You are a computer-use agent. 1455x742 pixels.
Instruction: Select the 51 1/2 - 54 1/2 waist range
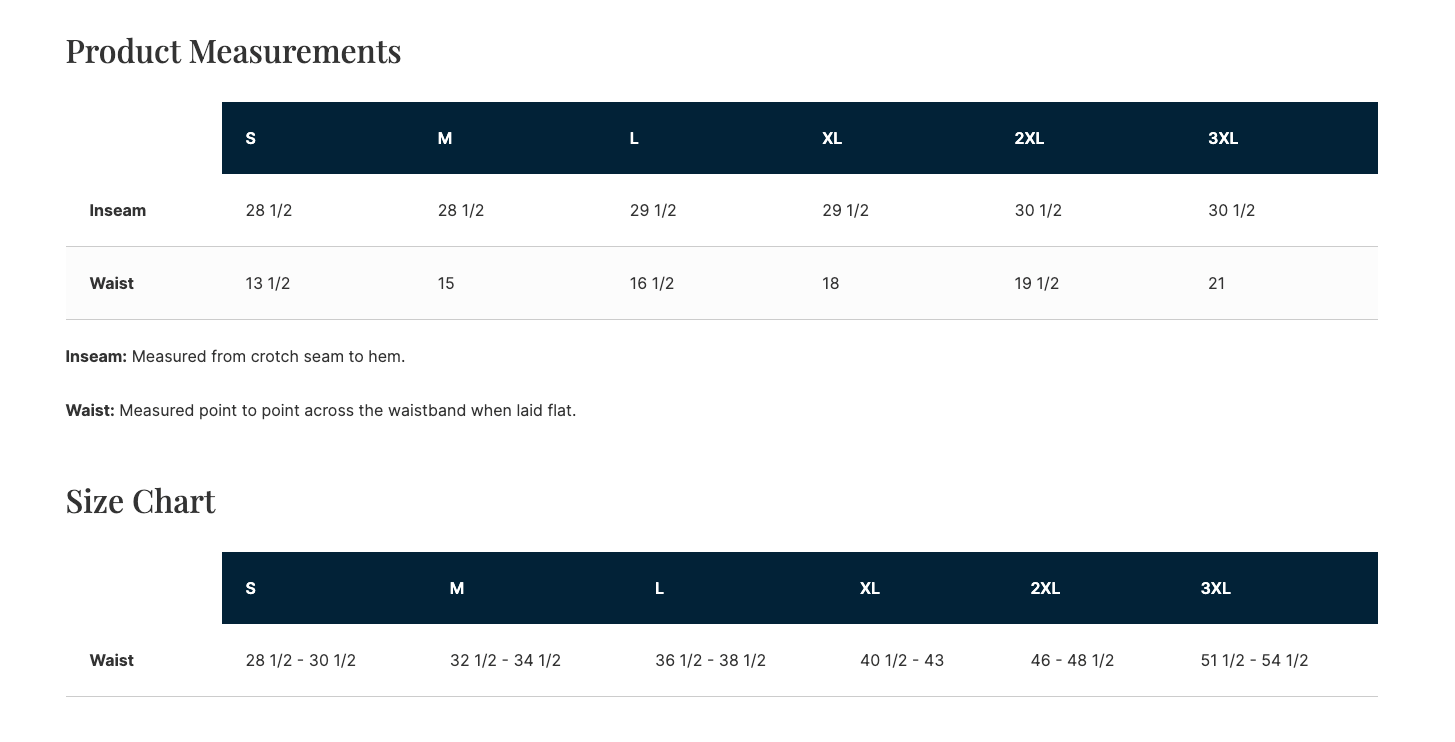click(x=1255, y=660)
